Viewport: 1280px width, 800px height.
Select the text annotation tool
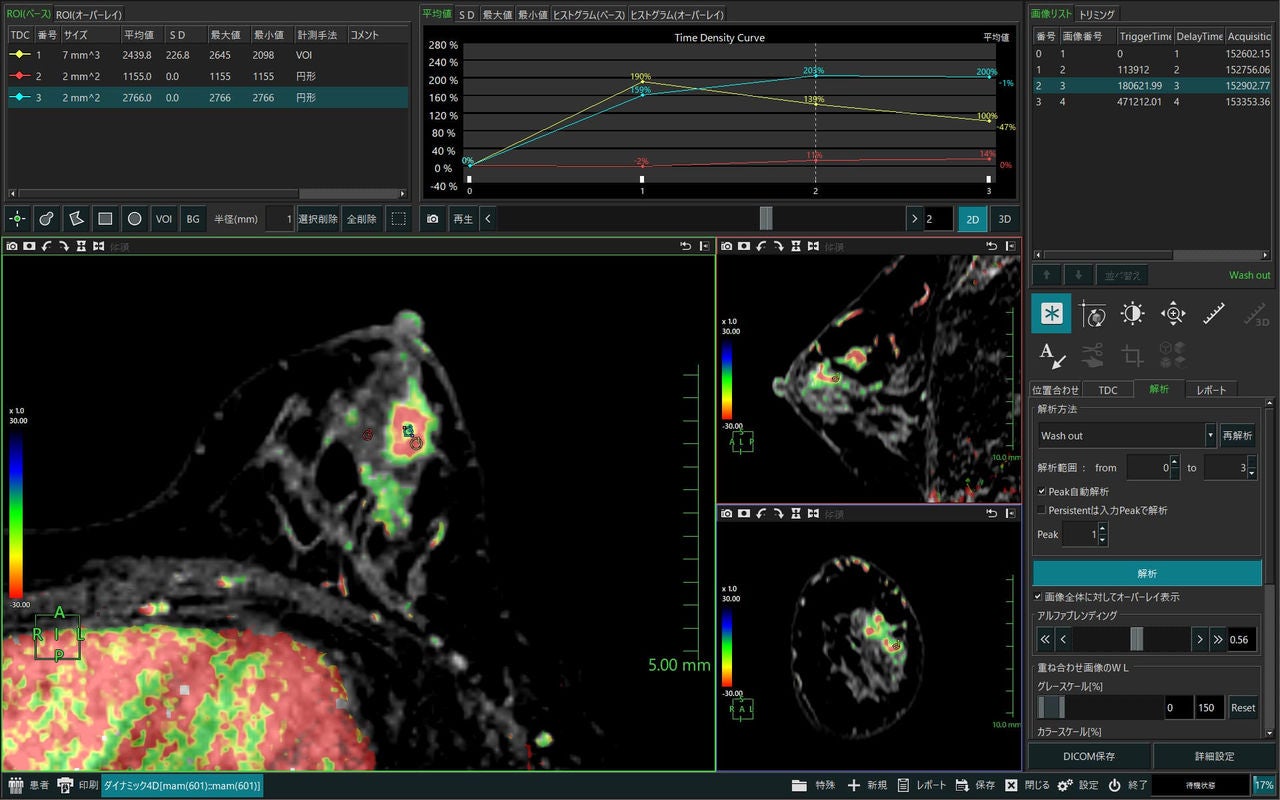(1051, 354)
